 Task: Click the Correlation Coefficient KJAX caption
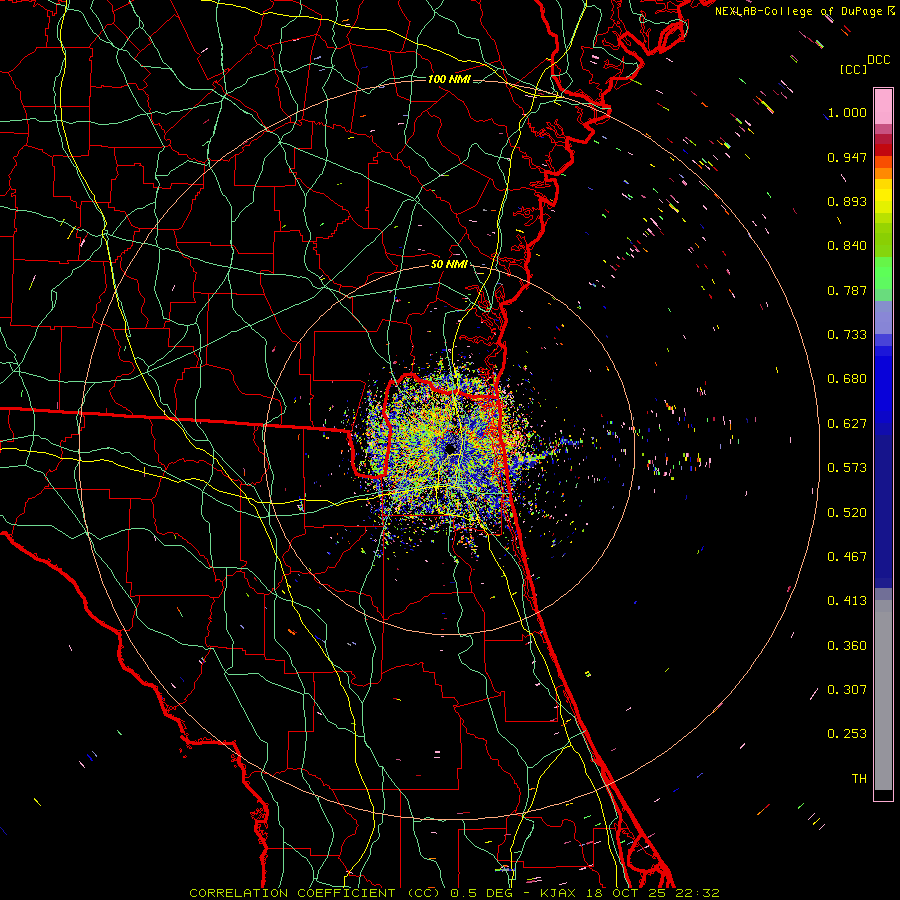455,893
